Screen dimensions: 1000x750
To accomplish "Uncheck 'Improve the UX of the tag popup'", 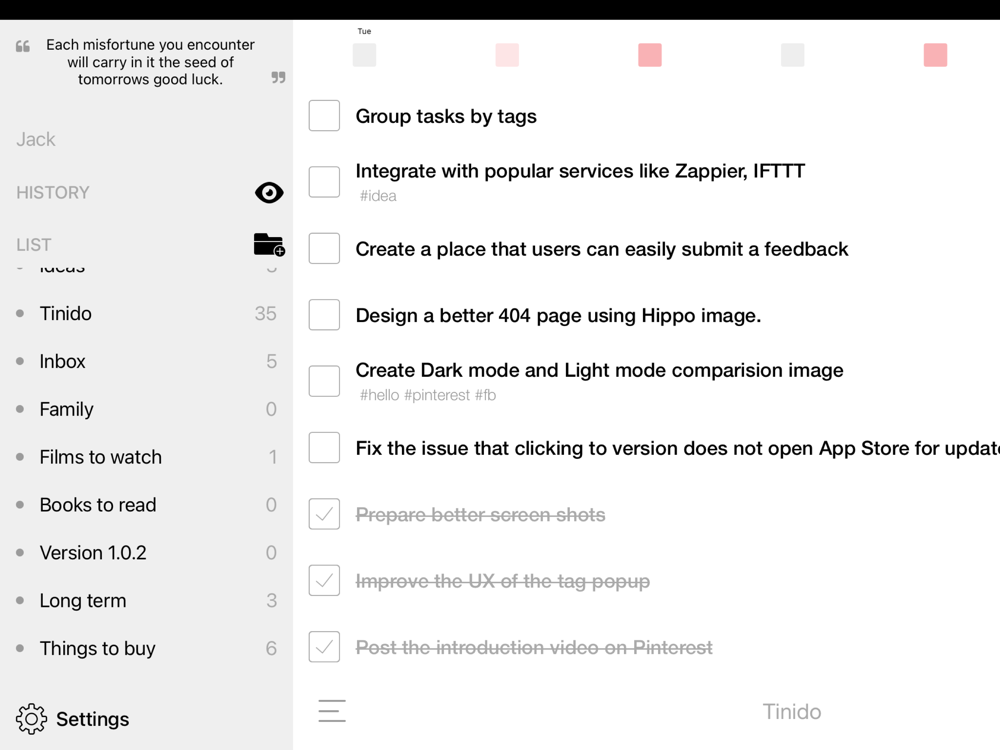I will point(324,580).
